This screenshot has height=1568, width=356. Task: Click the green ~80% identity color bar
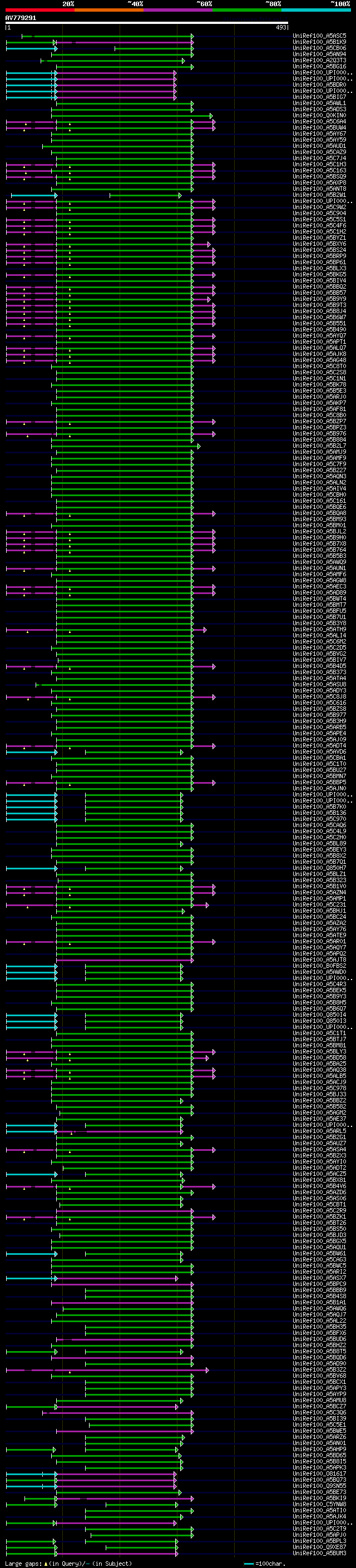tap(247, 10)
